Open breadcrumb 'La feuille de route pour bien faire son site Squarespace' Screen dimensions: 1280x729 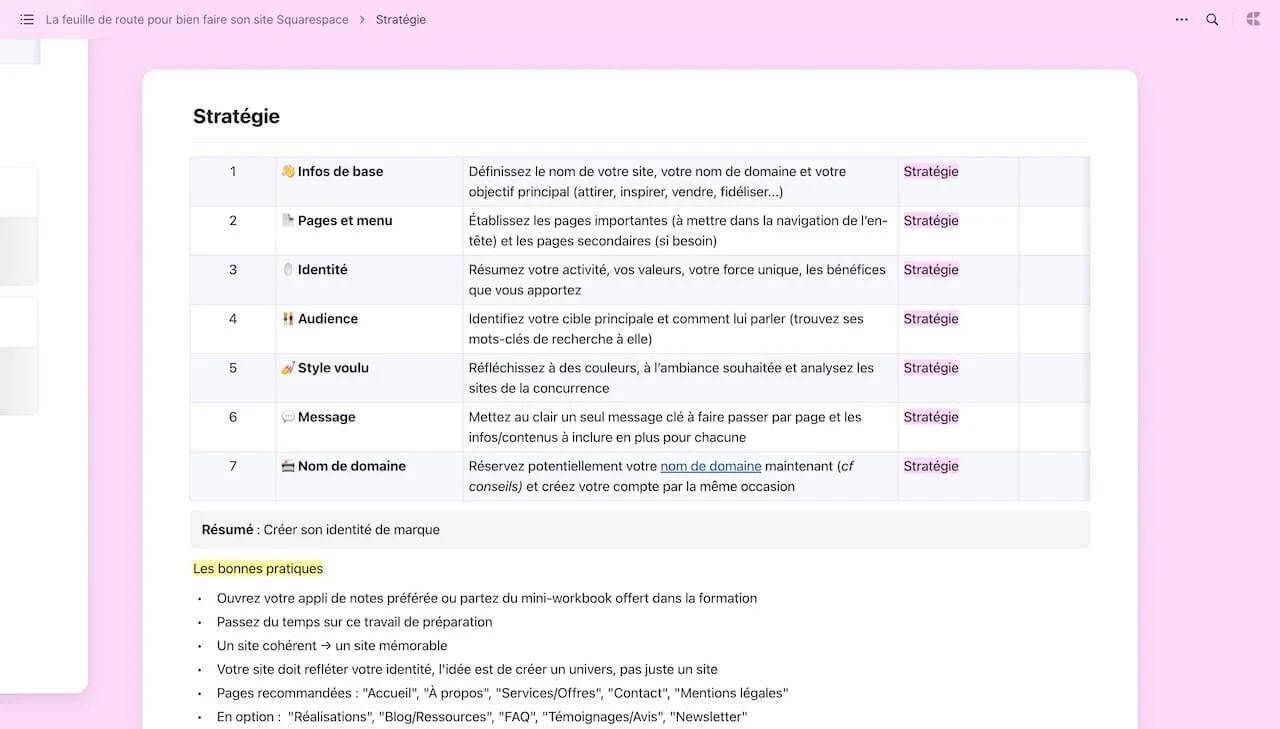pos(197,20)
